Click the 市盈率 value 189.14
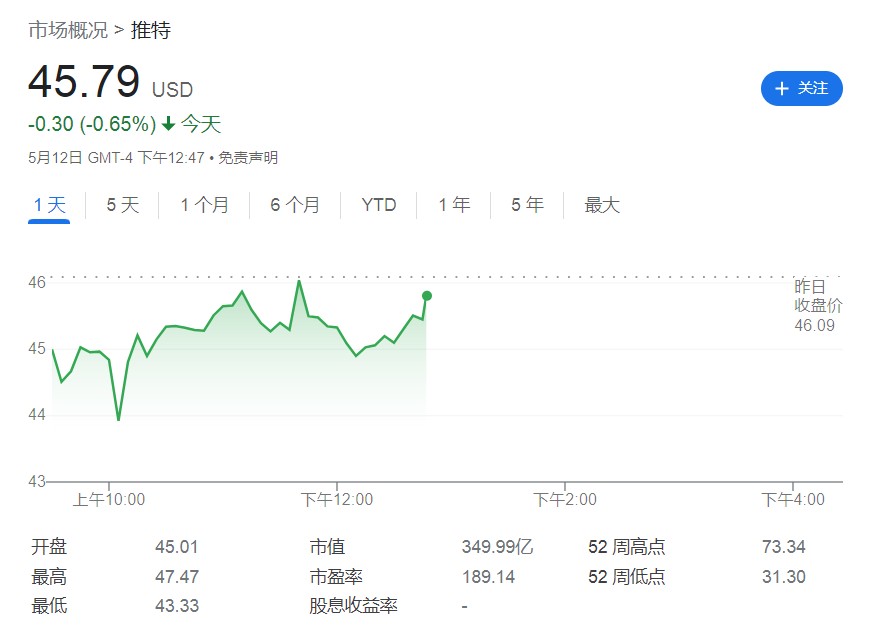Viewport: 893px width, 628px height. tap(488, 577)
